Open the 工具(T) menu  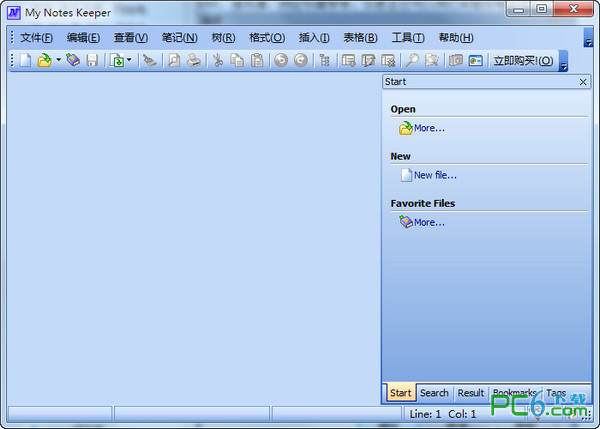tap(408, 38)
